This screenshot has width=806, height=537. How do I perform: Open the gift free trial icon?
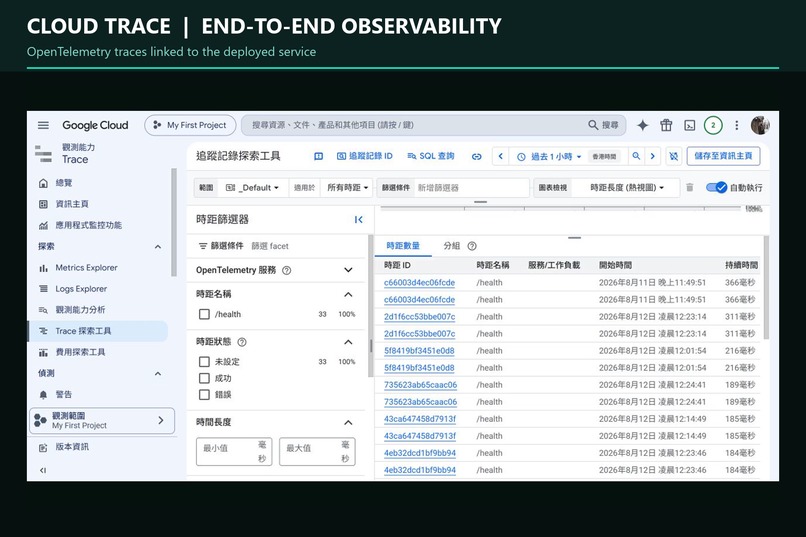click(666, 125)
